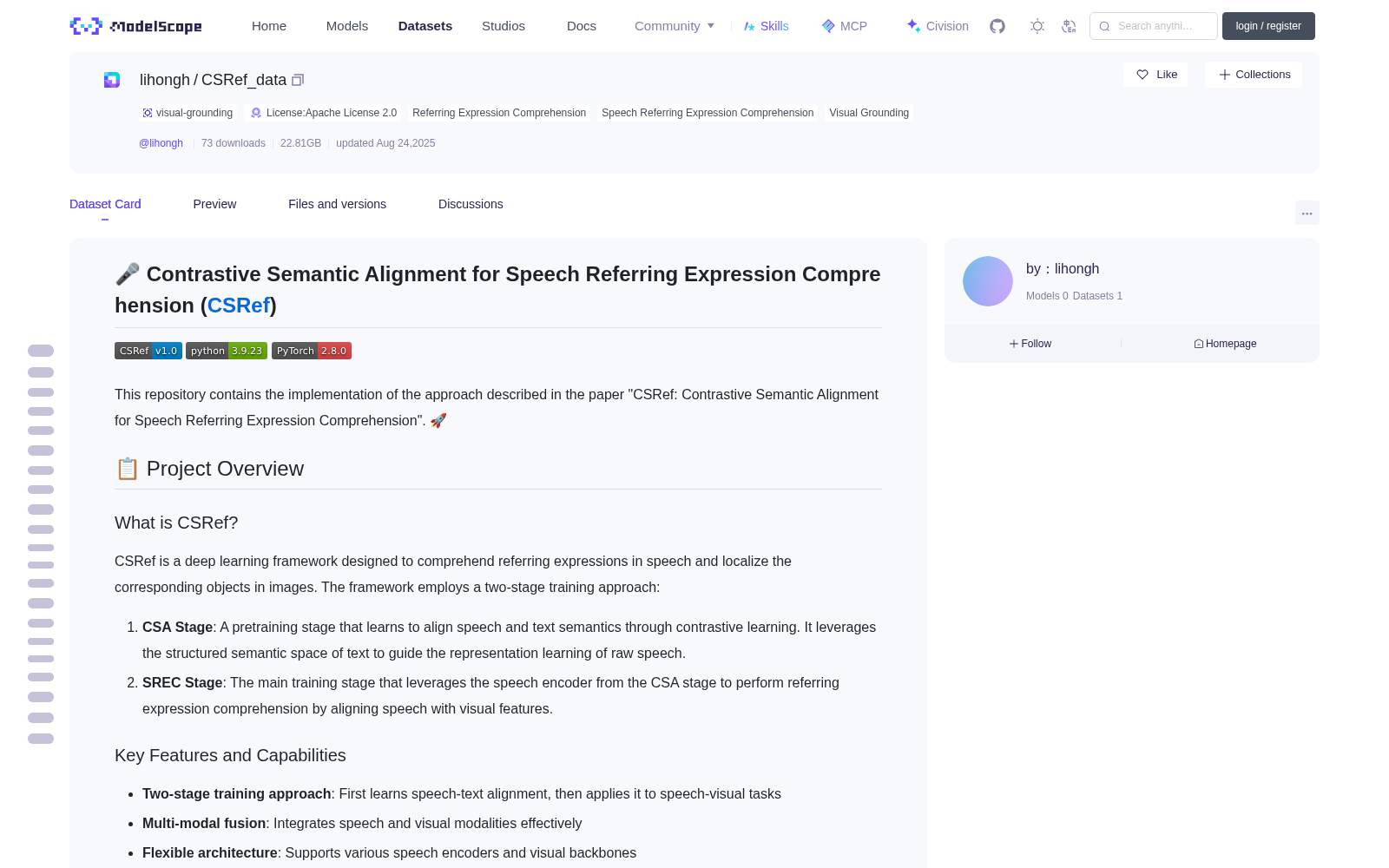Click the microphone emoji in the title

[128, 274]
